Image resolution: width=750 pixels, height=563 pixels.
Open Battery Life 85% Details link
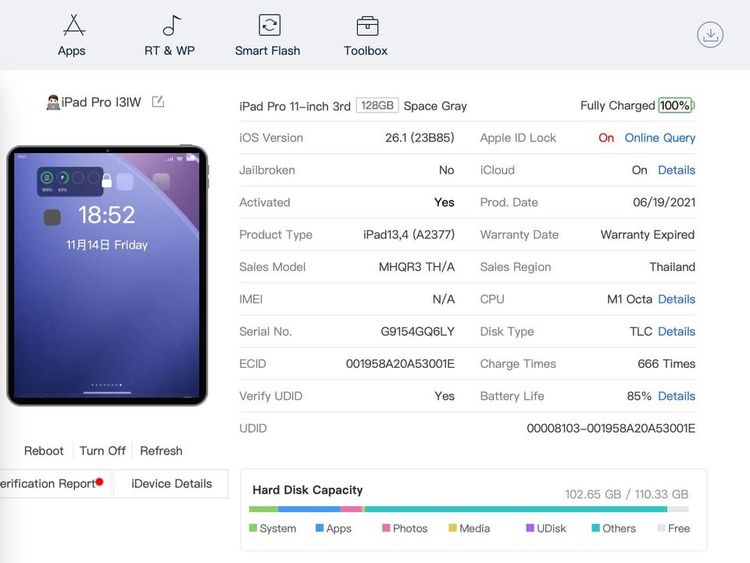tap(676, 396)
